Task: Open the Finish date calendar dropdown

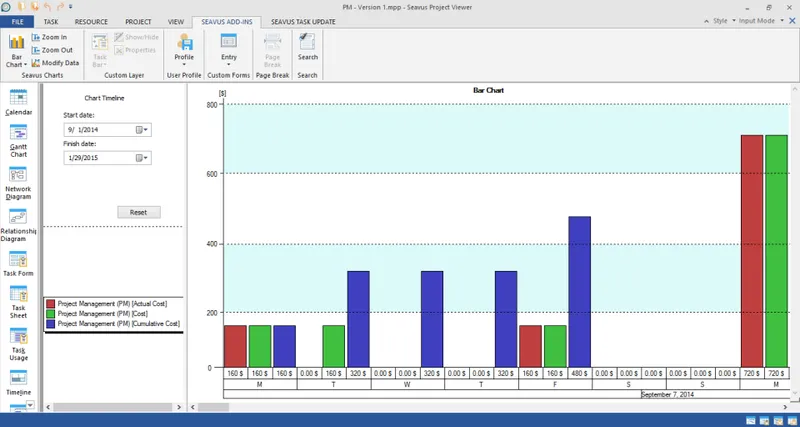Action: pos(142,158)
